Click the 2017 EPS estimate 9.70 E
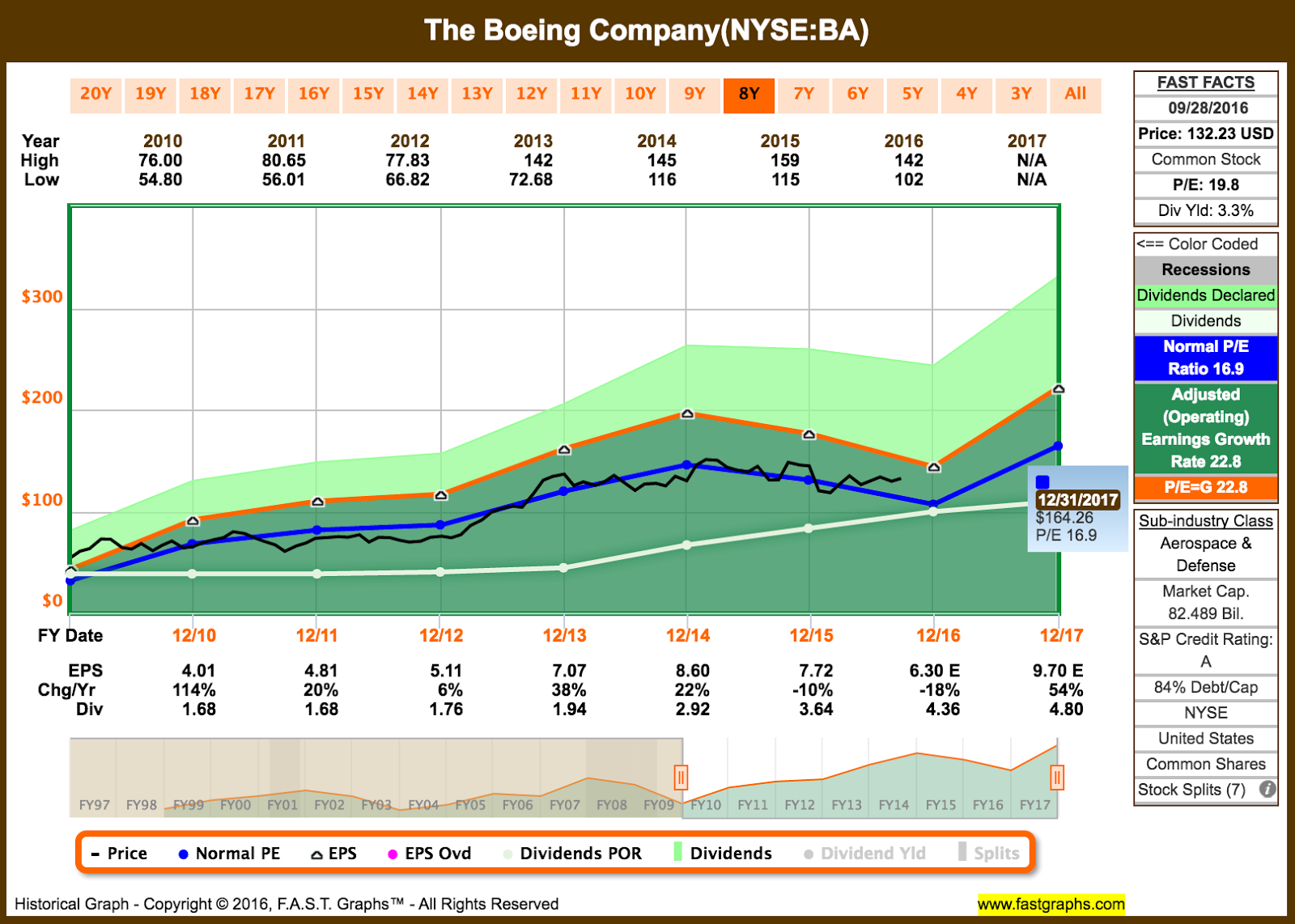The image size is (1295, 924). pyautogui.click(x=1058, y=671)
